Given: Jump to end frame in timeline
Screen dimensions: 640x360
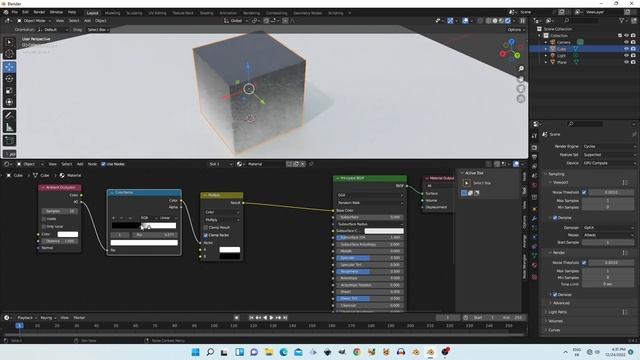Looking at the screenshot, I should coord(285,318).
